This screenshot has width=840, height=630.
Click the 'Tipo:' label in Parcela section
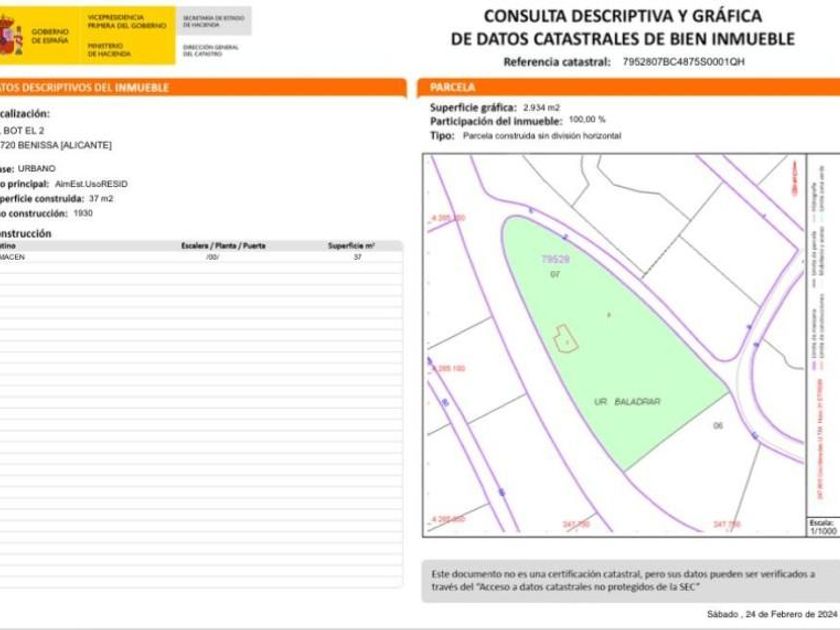(442, 136)
